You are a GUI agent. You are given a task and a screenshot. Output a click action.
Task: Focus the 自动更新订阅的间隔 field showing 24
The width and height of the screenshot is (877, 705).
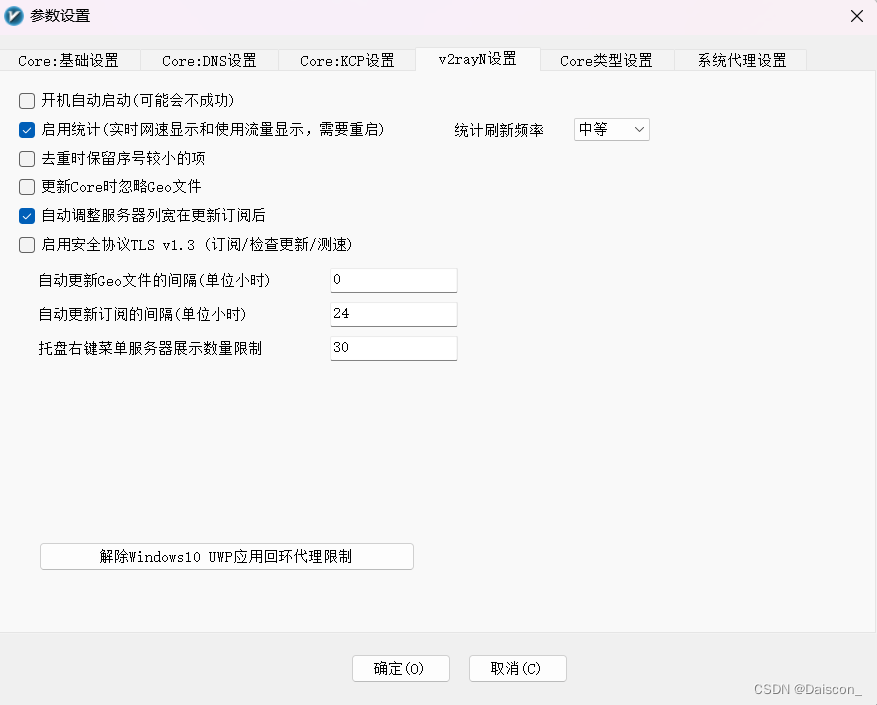coord(394,314)
